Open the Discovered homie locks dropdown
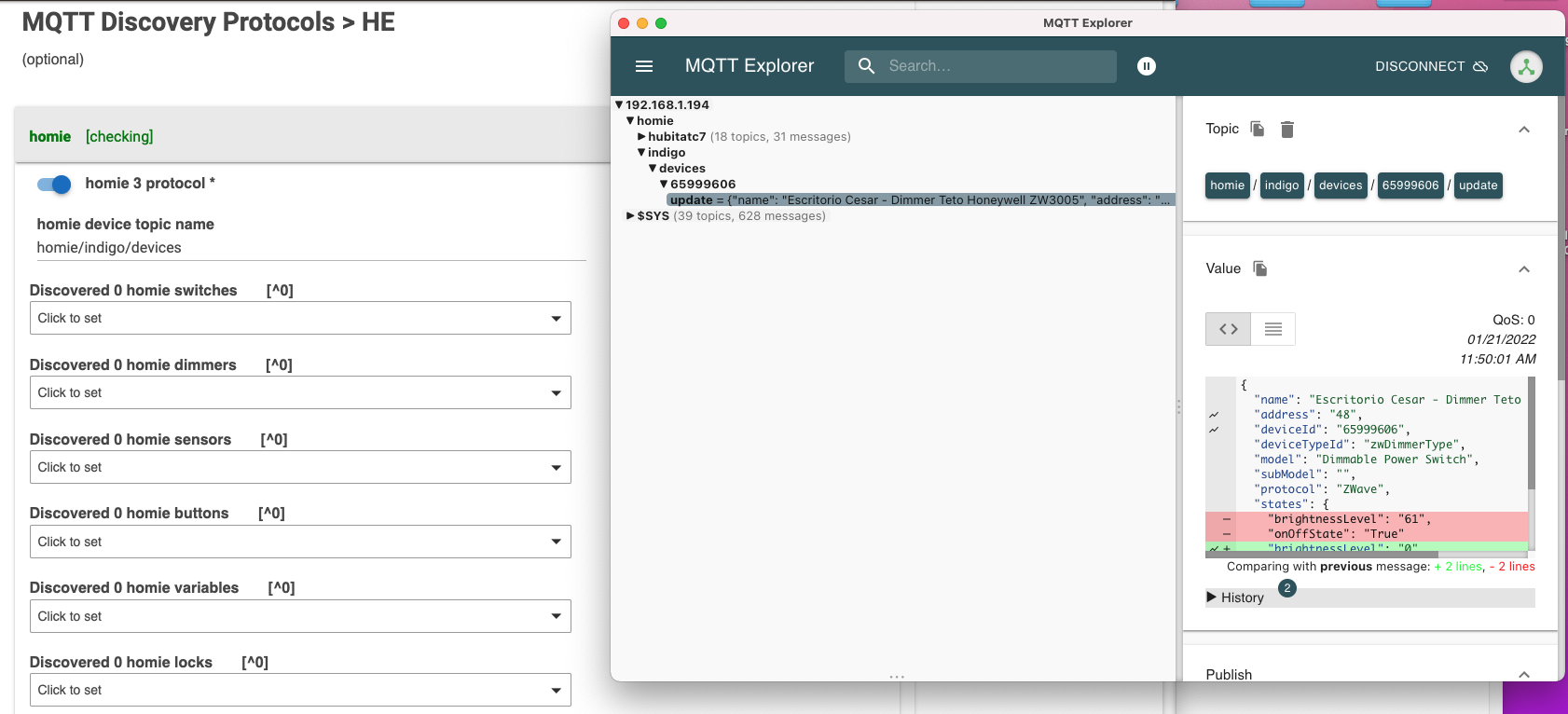 tap(300, 690)
